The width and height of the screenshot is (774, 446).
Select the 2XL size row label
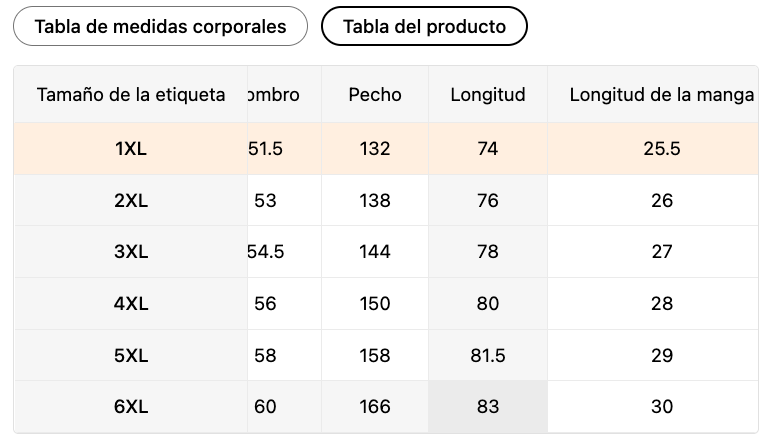point(131,200)
